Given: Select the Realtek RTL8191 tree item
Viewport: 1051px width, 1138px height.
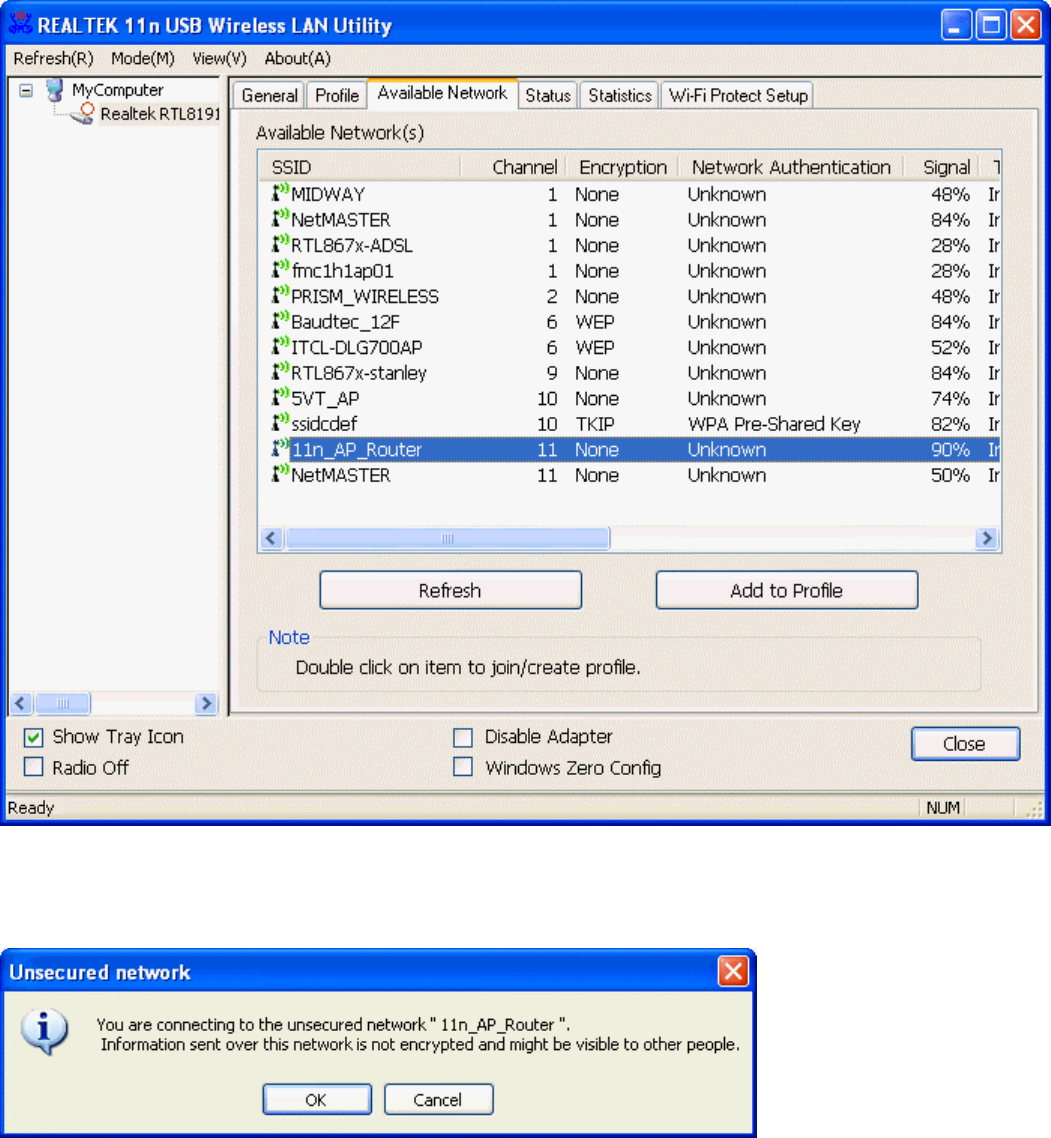Looking at the screenshot, I should coord(160,114).
